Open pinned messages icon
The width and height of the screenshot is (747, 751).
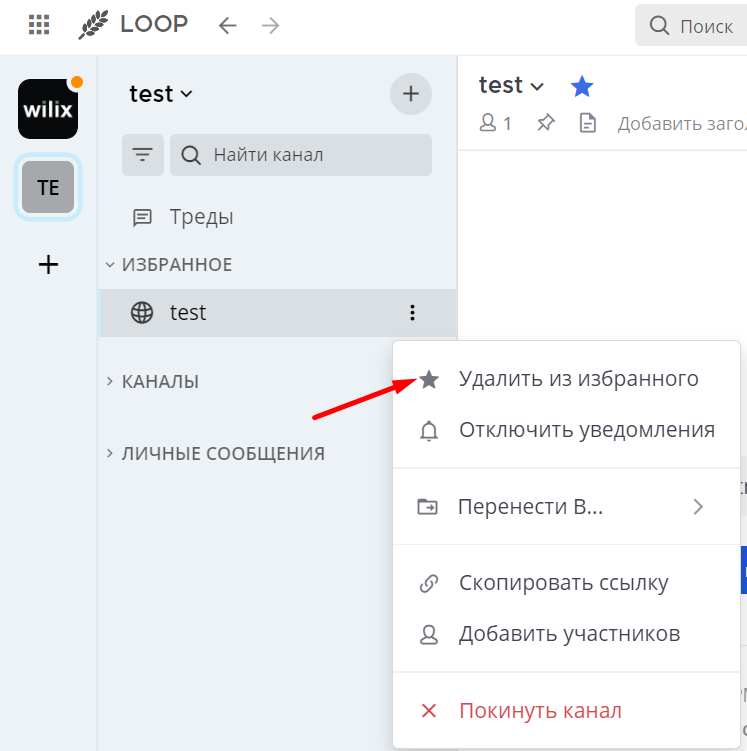pyautogui.click(x=545, y=123)
